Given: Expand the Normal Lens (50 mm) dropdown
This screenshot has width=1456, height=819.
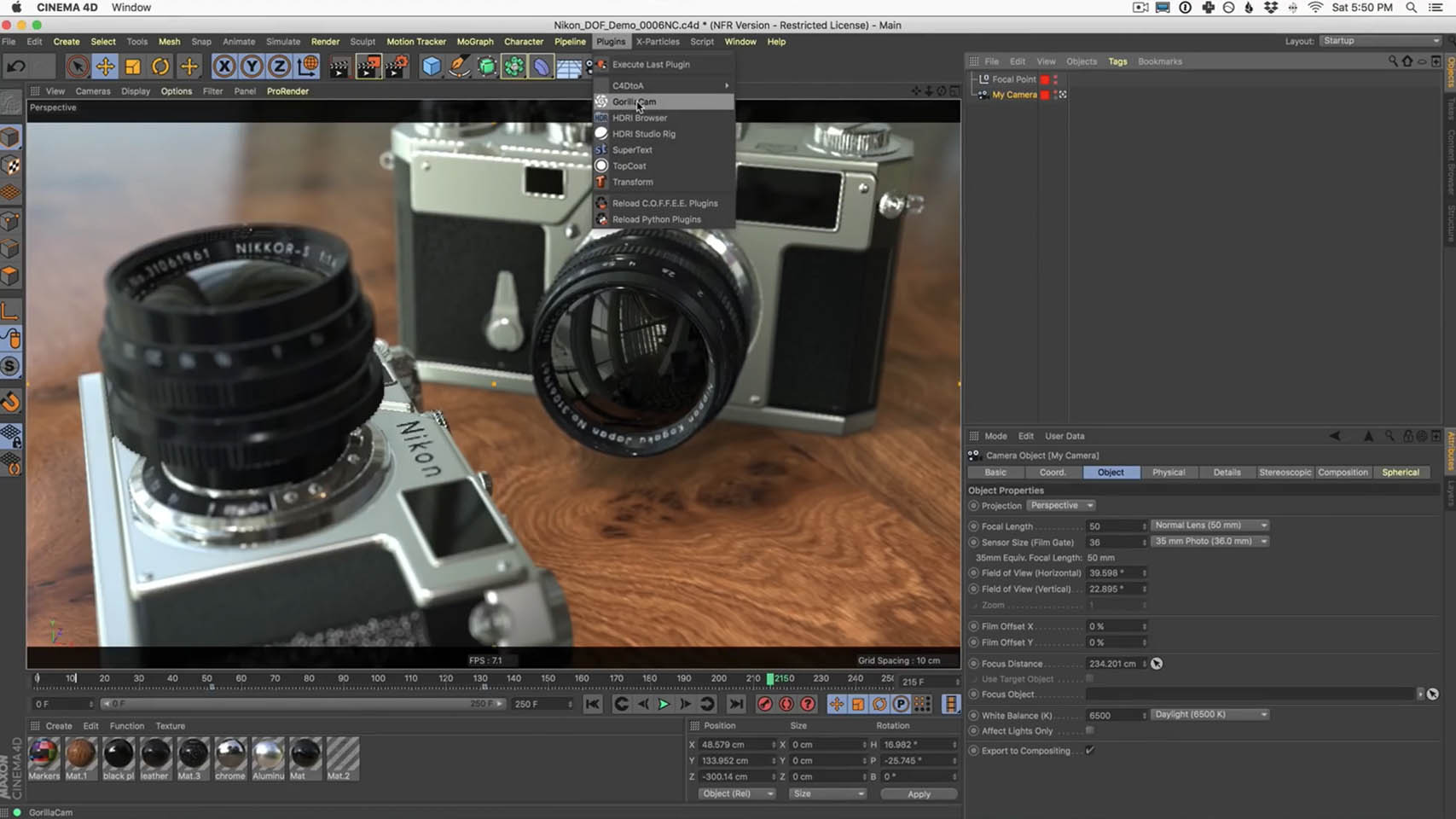Looking at the screenshot, I should click(x=1209, y=526).
